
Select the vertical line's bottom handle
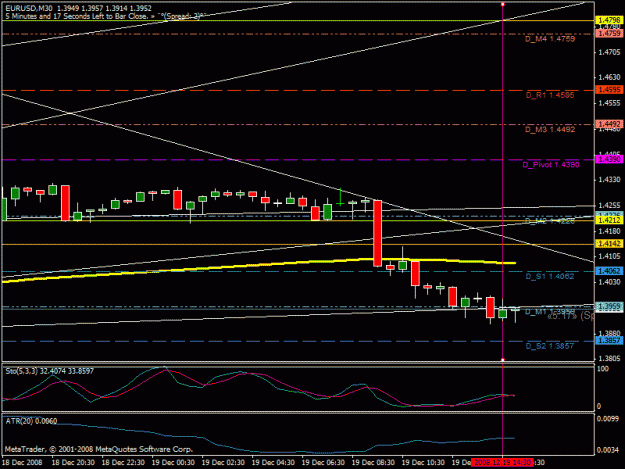coord(503,360)
